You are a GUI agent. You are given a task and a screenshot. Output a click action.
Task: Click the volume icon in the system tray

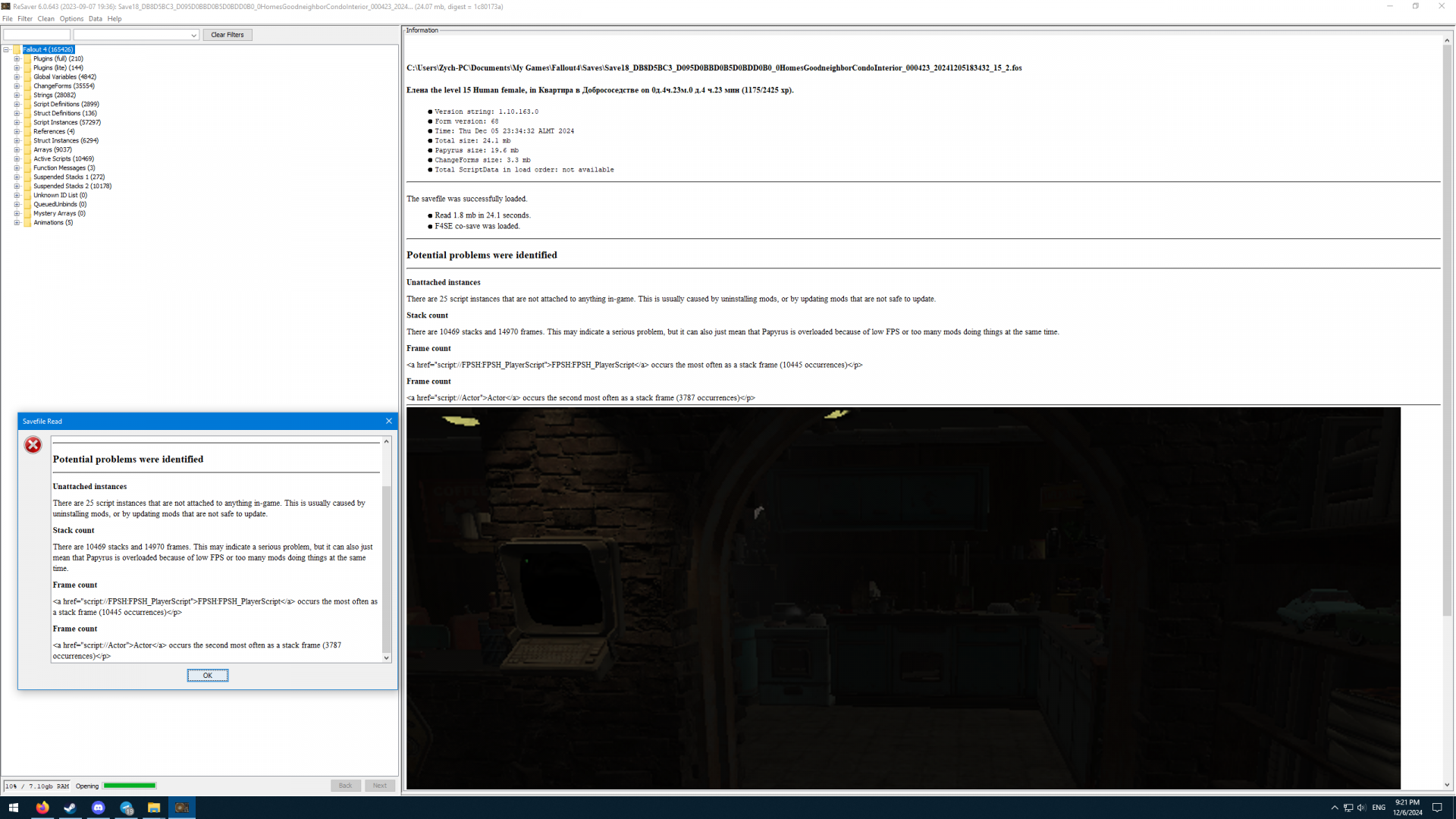1361,808
